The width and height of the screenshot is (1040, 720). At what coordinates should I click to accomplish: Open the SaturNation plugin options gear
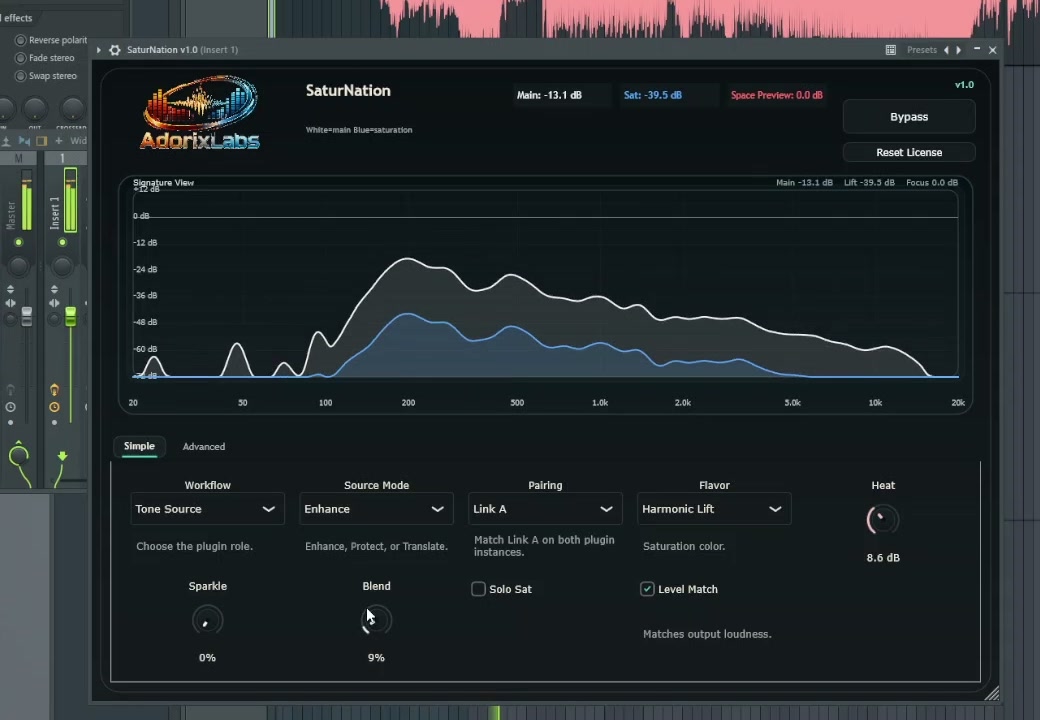(x=115, y=50)
